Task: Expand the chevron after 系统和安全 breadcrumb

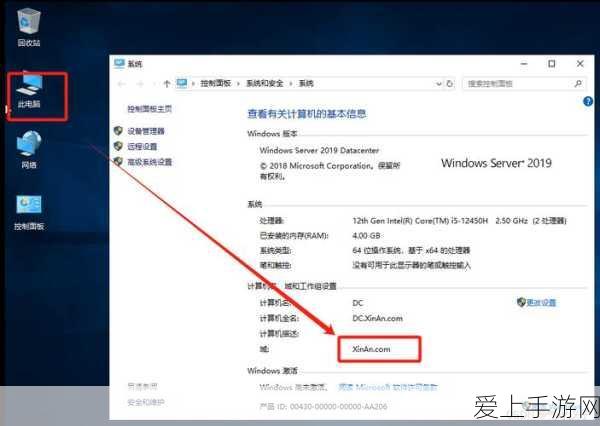Action: click(291, 83)
